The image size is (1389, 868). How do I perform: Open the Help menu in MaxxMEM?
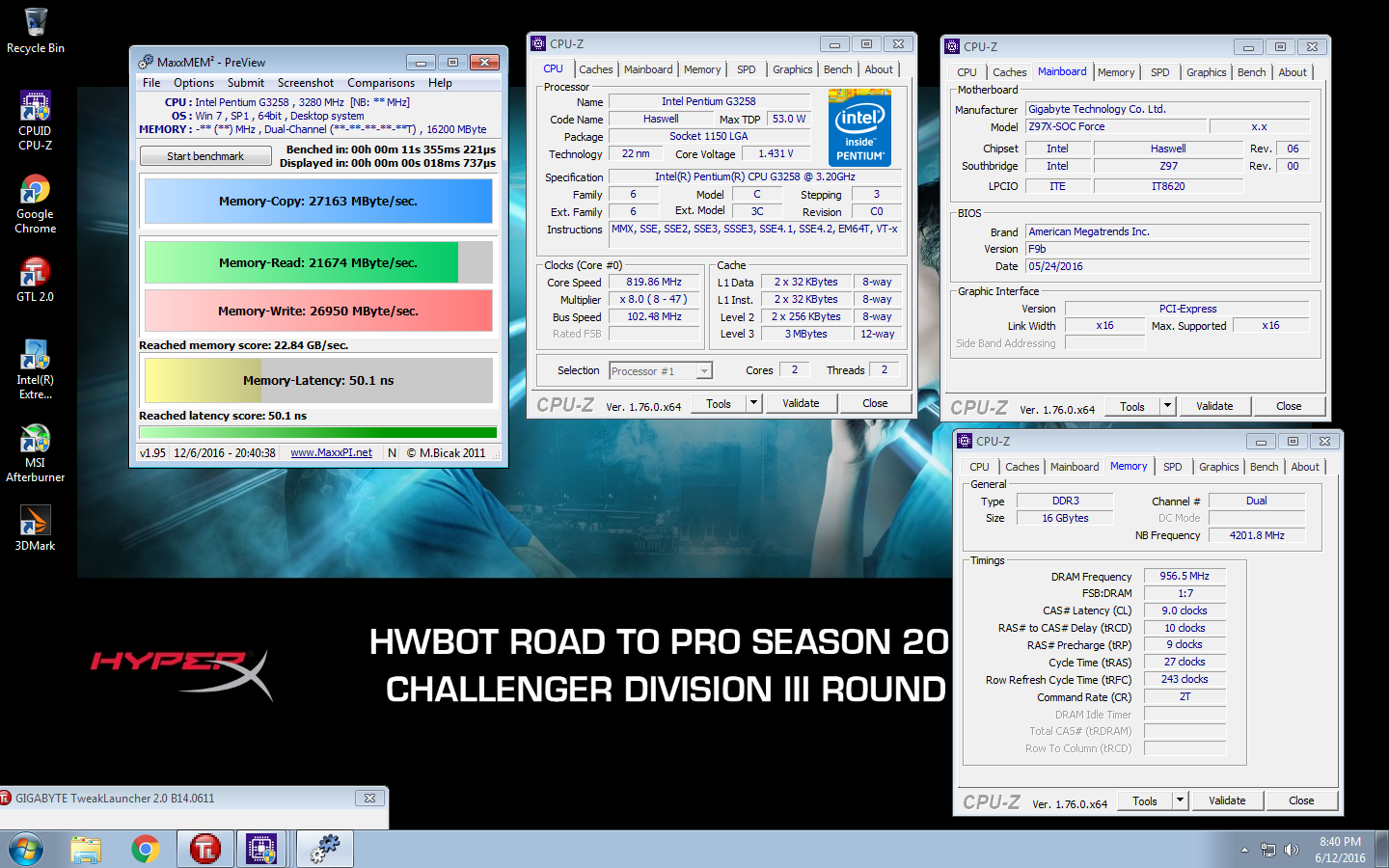click(x=440, y=83)
